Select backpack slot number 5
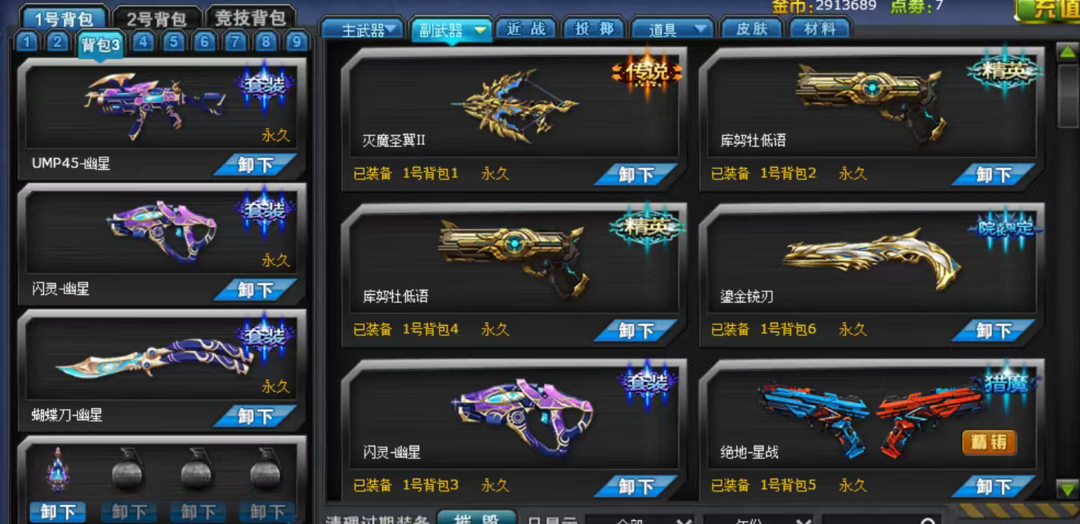 pos(173,43)
